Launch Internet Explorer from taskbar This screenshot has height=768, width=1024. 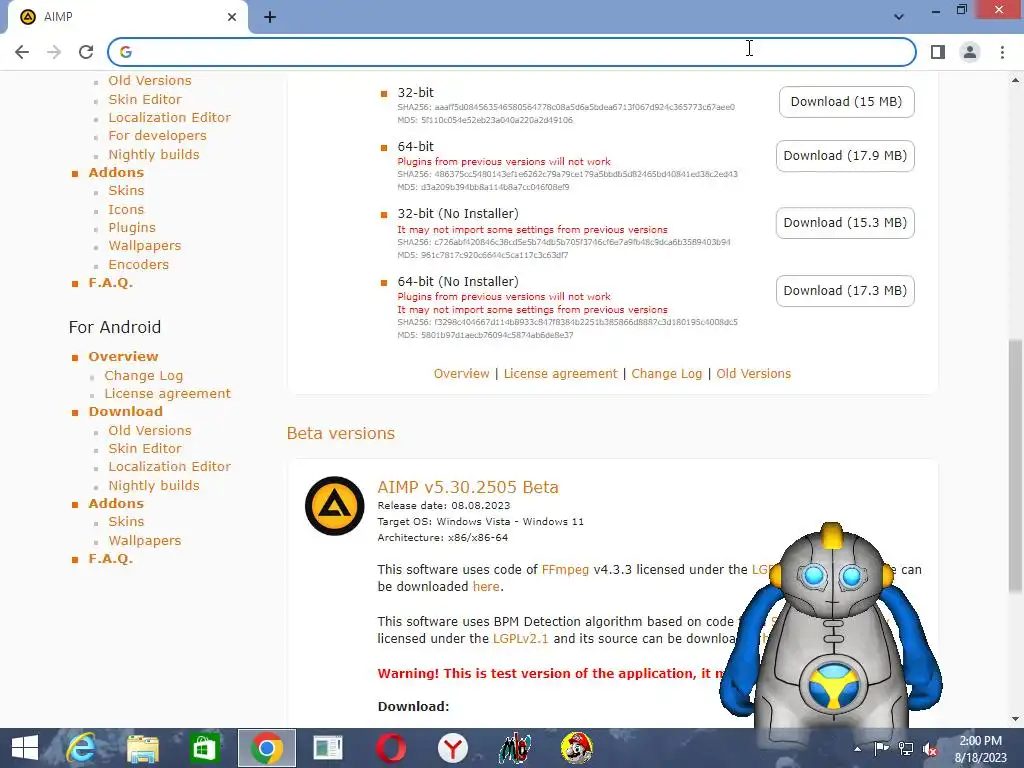click(81, 748)
